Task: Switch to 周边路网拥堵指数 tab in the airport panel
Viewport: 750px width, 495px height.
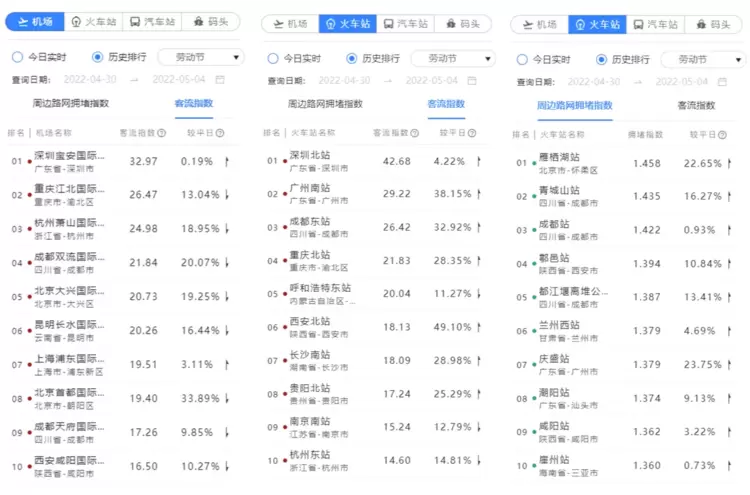Action: (x=71, y=103)
